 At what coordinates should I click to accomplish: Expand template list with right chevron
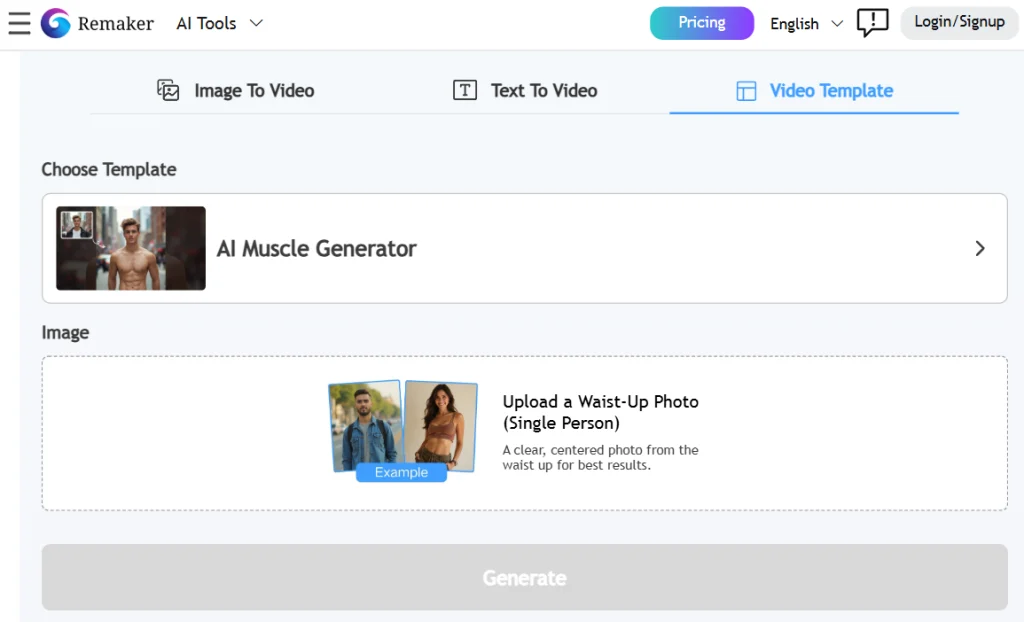pos(980,249)
